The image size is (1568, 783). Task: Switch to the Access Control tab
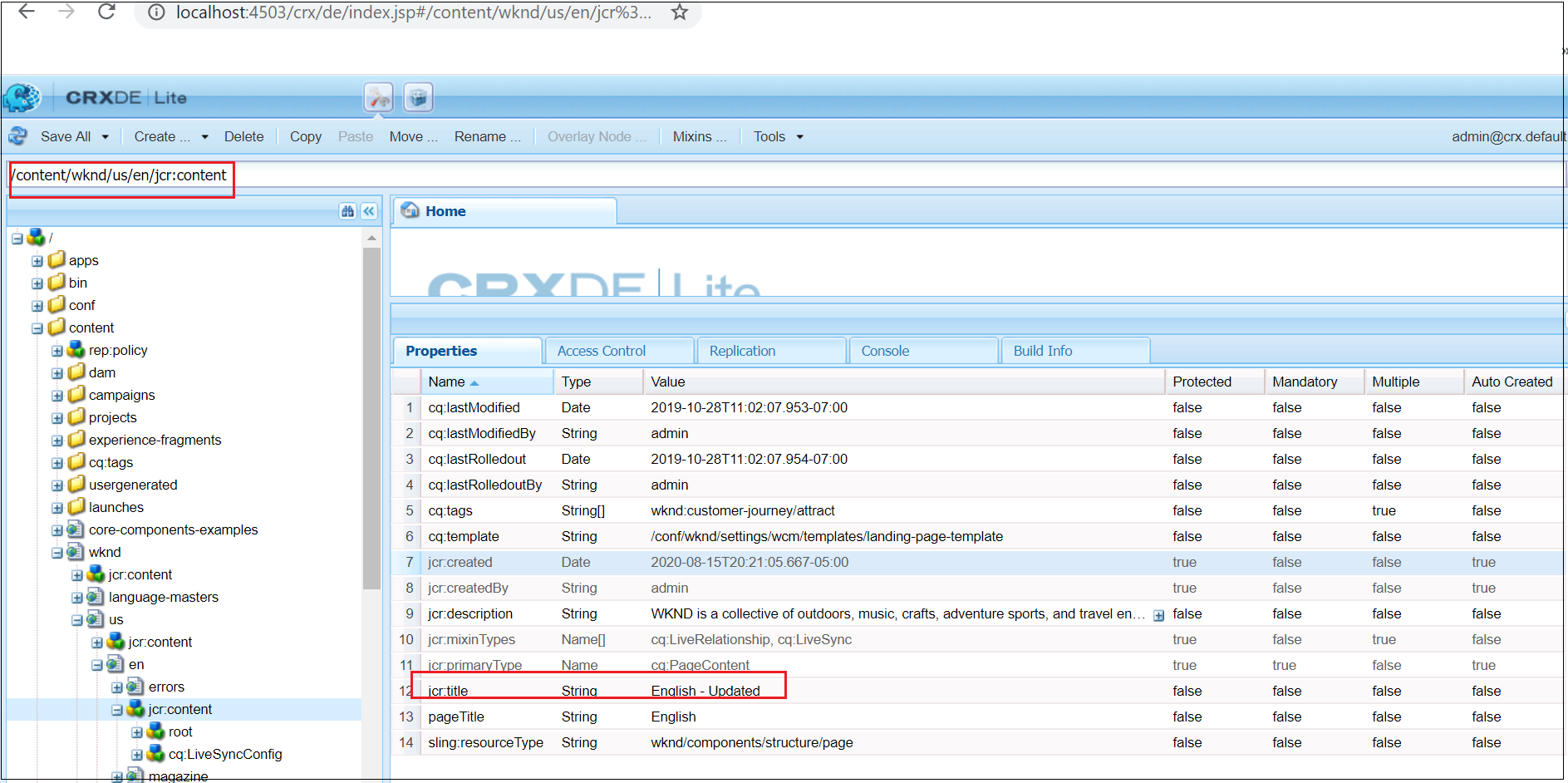tap(620, 351)
